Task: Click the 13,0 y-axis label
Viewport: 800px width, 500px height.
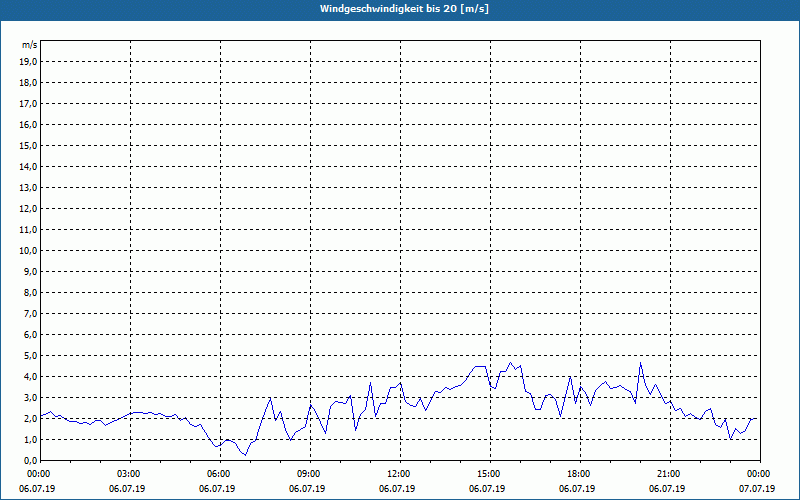Action: (29, 187)
